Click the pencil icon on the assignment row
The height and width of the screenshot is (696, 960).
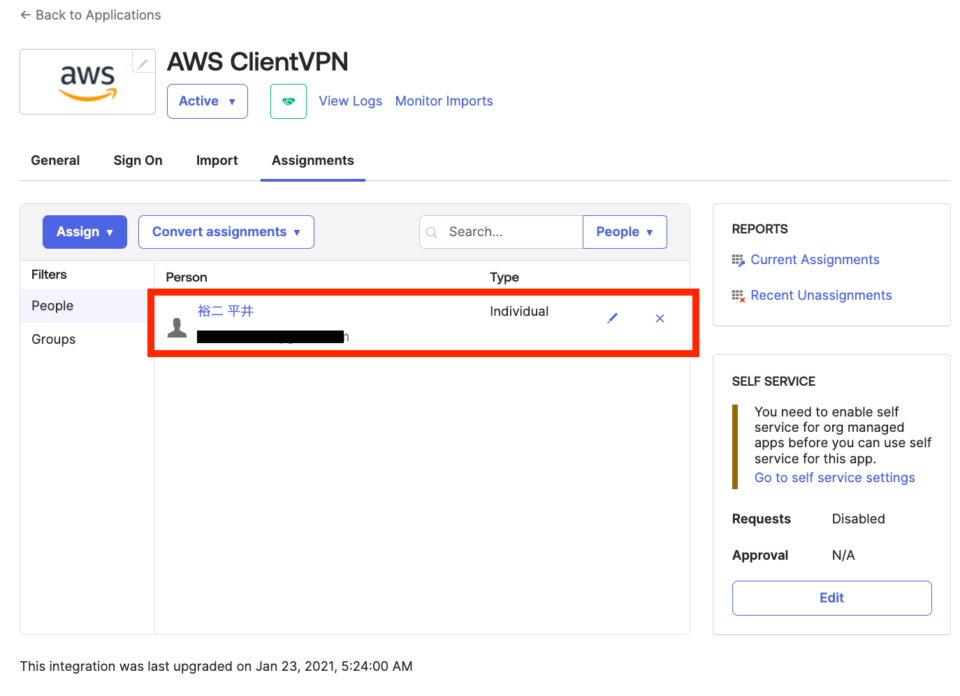(612, 318)
